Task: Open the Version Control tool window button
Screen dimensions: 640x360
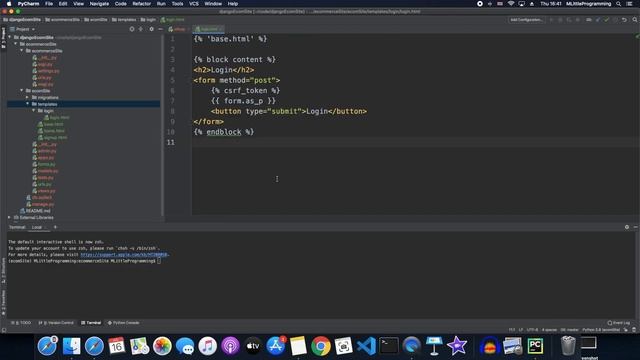Action: pyautogui.click(x=56, y=322)
